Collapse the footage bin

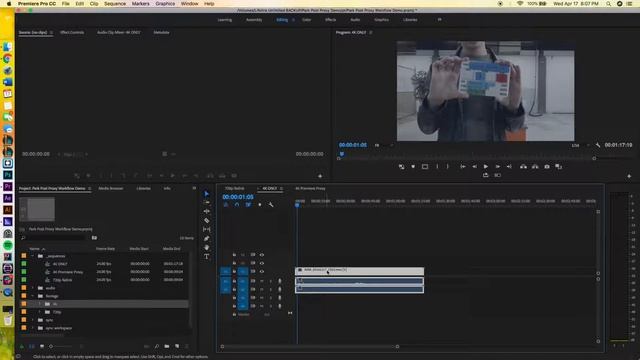[x=33, y=296]
